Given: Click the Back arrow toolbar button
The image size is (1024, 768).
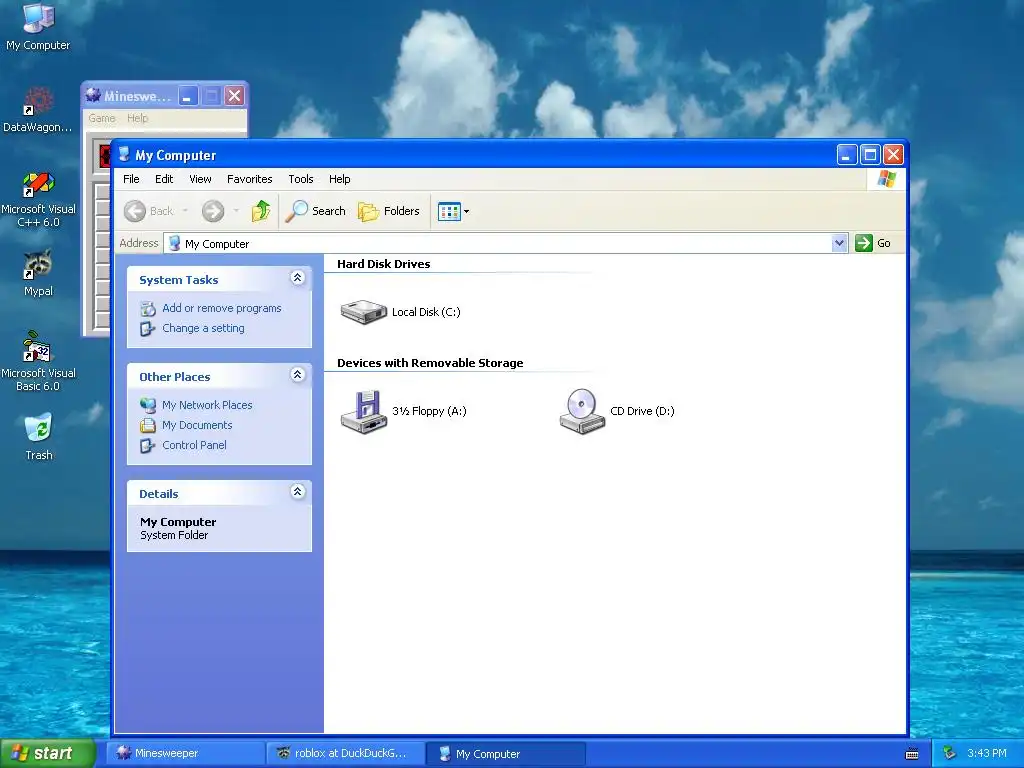Looking at the screenshot, I should tap(149, 211).
